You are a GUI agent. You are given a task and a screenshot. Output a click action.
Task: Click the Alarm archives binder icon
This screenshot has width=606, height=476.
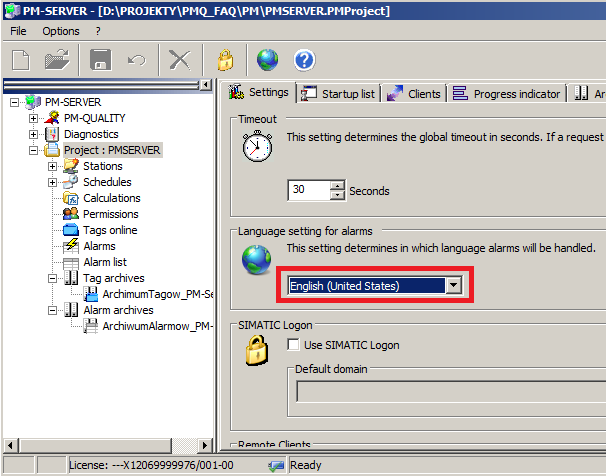[71, 310]
